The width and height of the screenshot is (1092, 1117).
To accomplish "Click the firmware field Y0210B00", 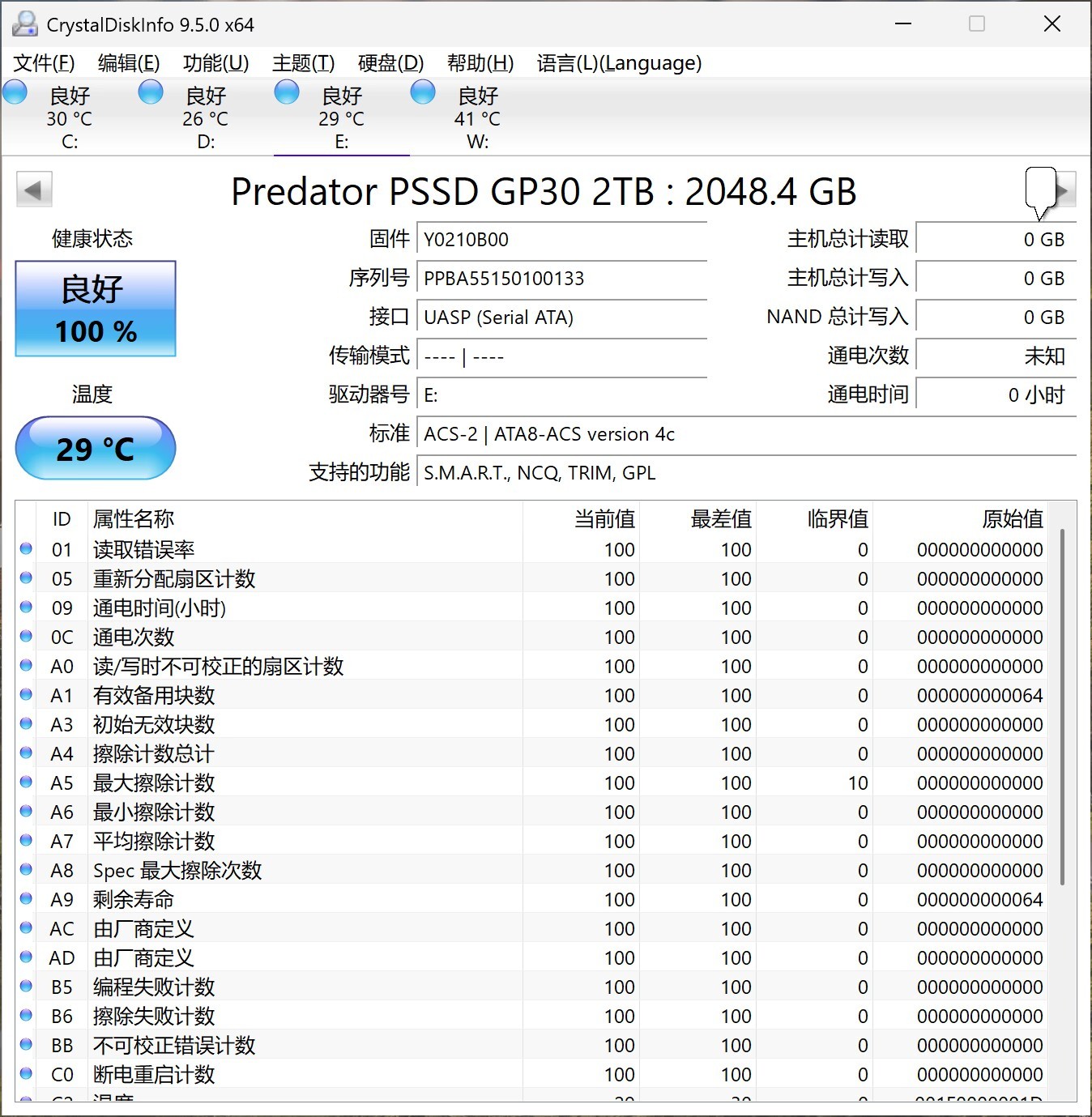I will [561, 240].
